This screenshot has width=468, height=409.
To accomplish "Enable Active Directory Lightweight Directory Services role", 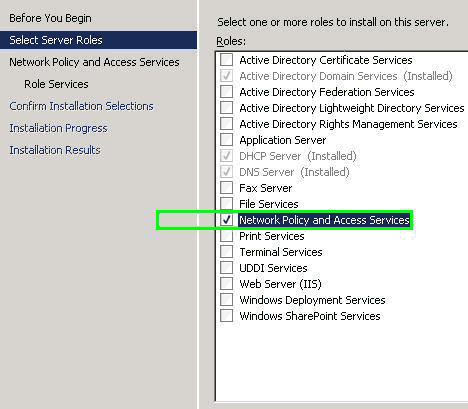I will [226, 108].
